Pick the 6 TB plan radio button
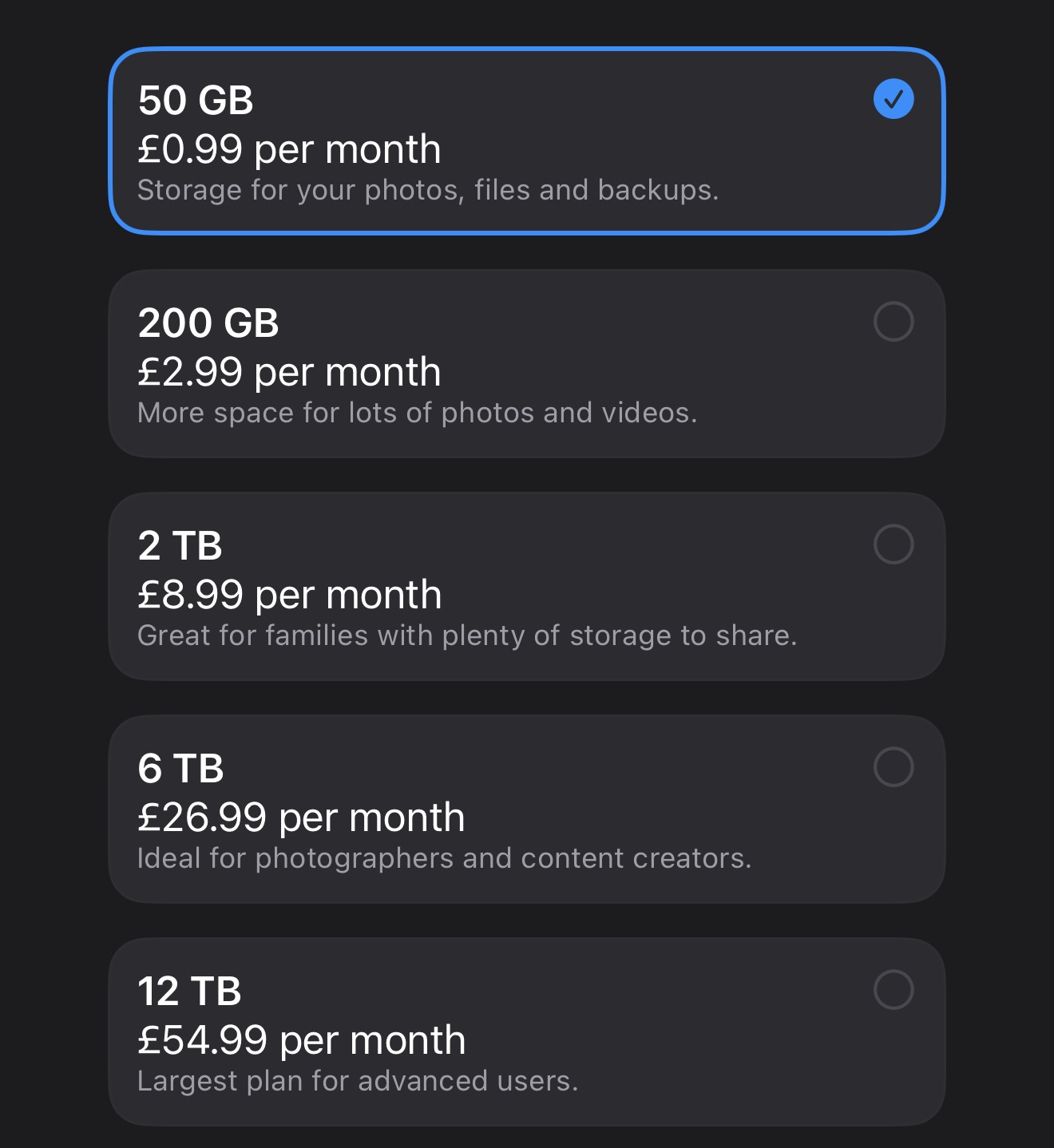Viewport: 1054px width, 1148px height. 894,767
